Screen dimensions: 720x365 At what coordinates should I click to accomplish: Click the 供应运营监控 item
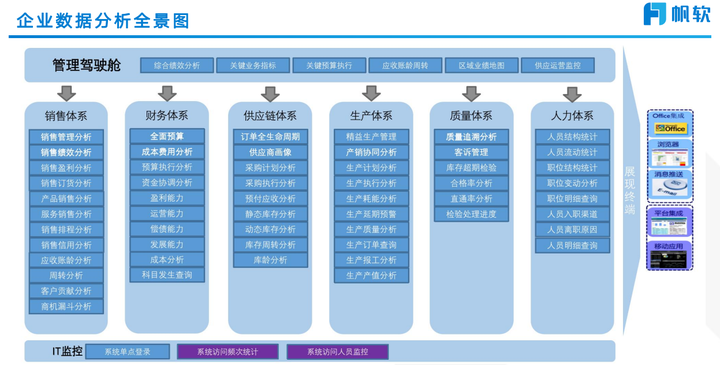pos(557,65)
